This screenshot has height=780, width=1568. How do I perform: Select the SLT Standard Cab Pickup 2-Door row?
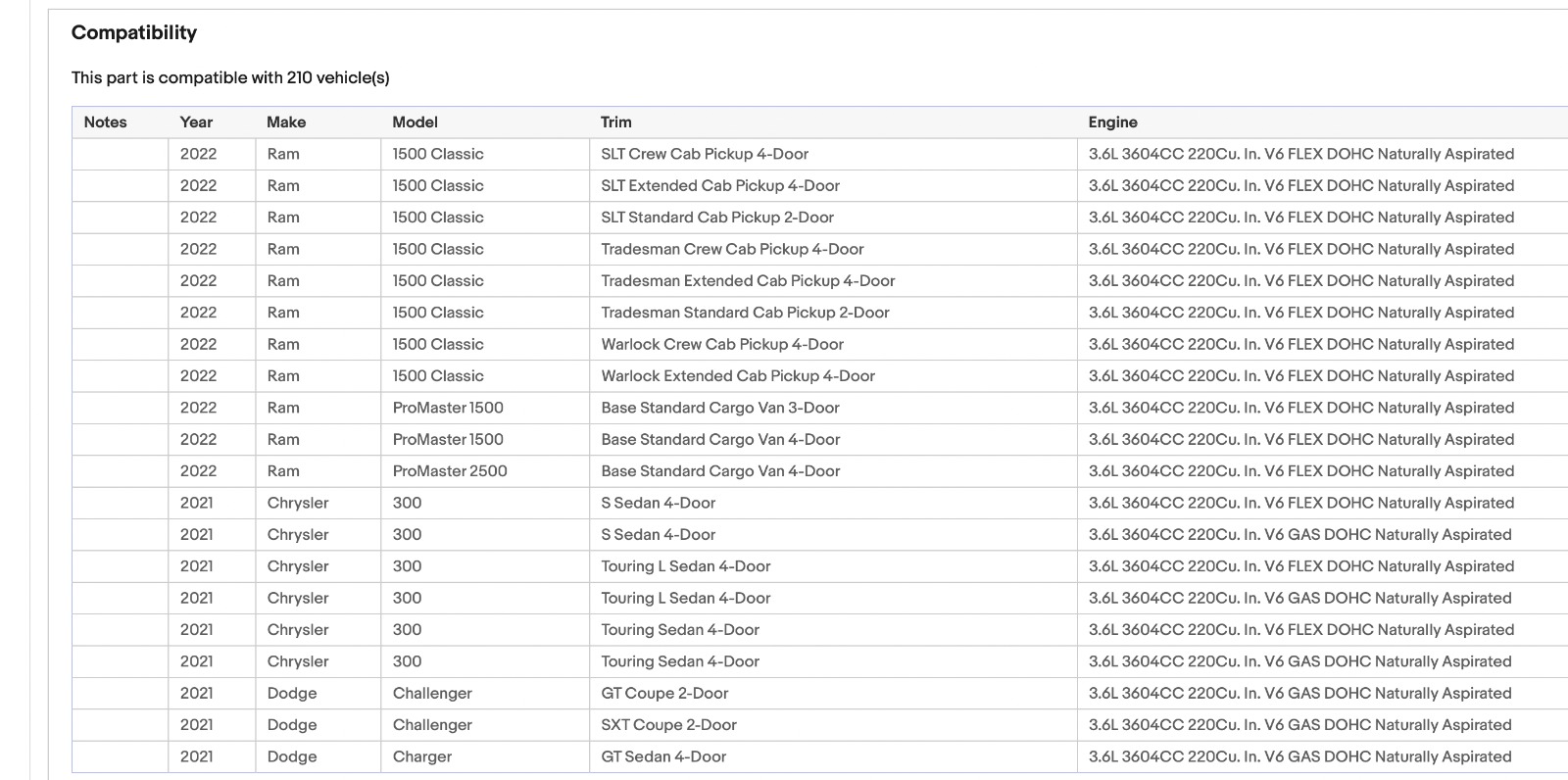point(819,218)
